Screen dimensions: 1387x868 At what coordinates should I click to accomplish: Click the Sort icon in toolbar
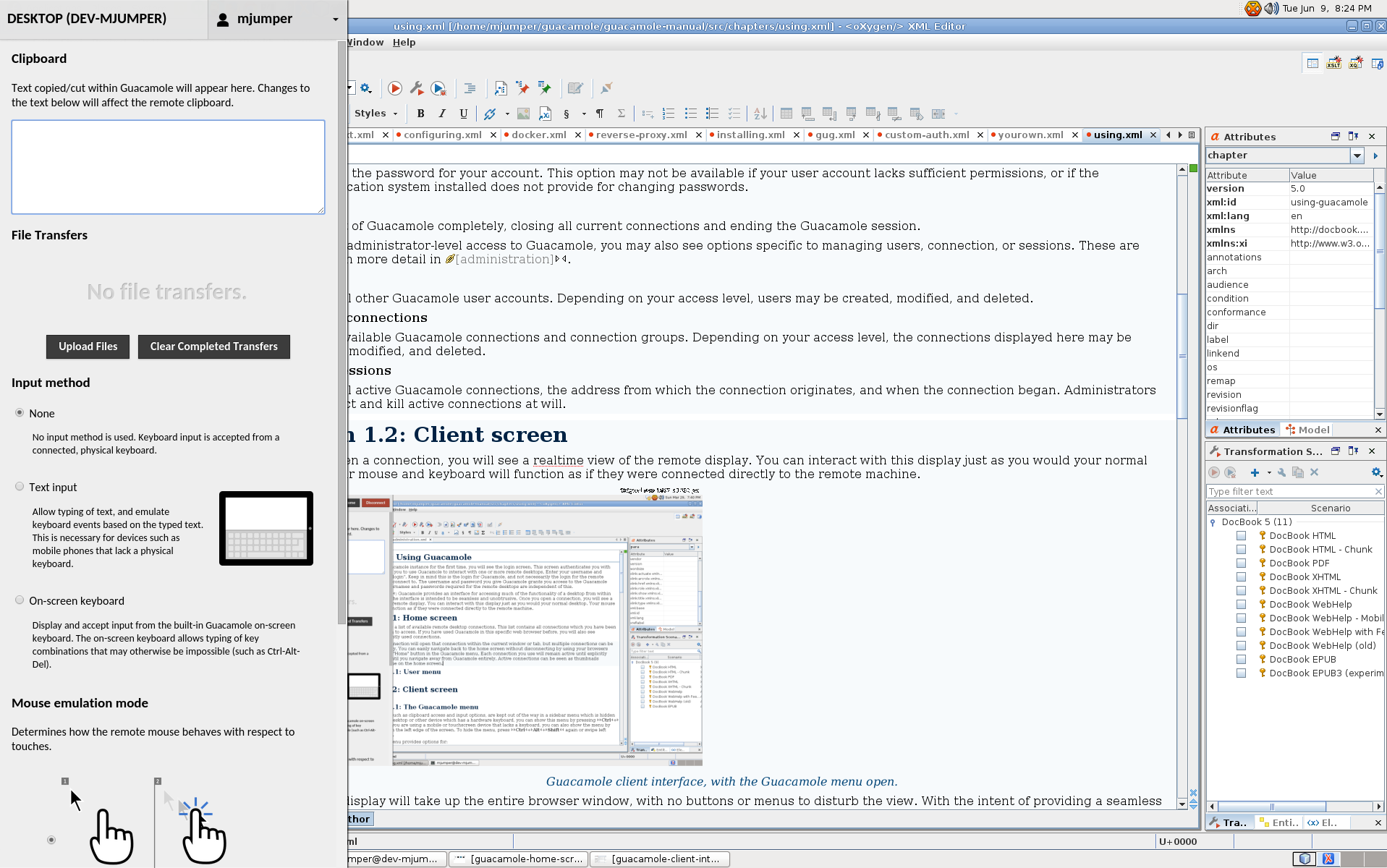point(760,114)
